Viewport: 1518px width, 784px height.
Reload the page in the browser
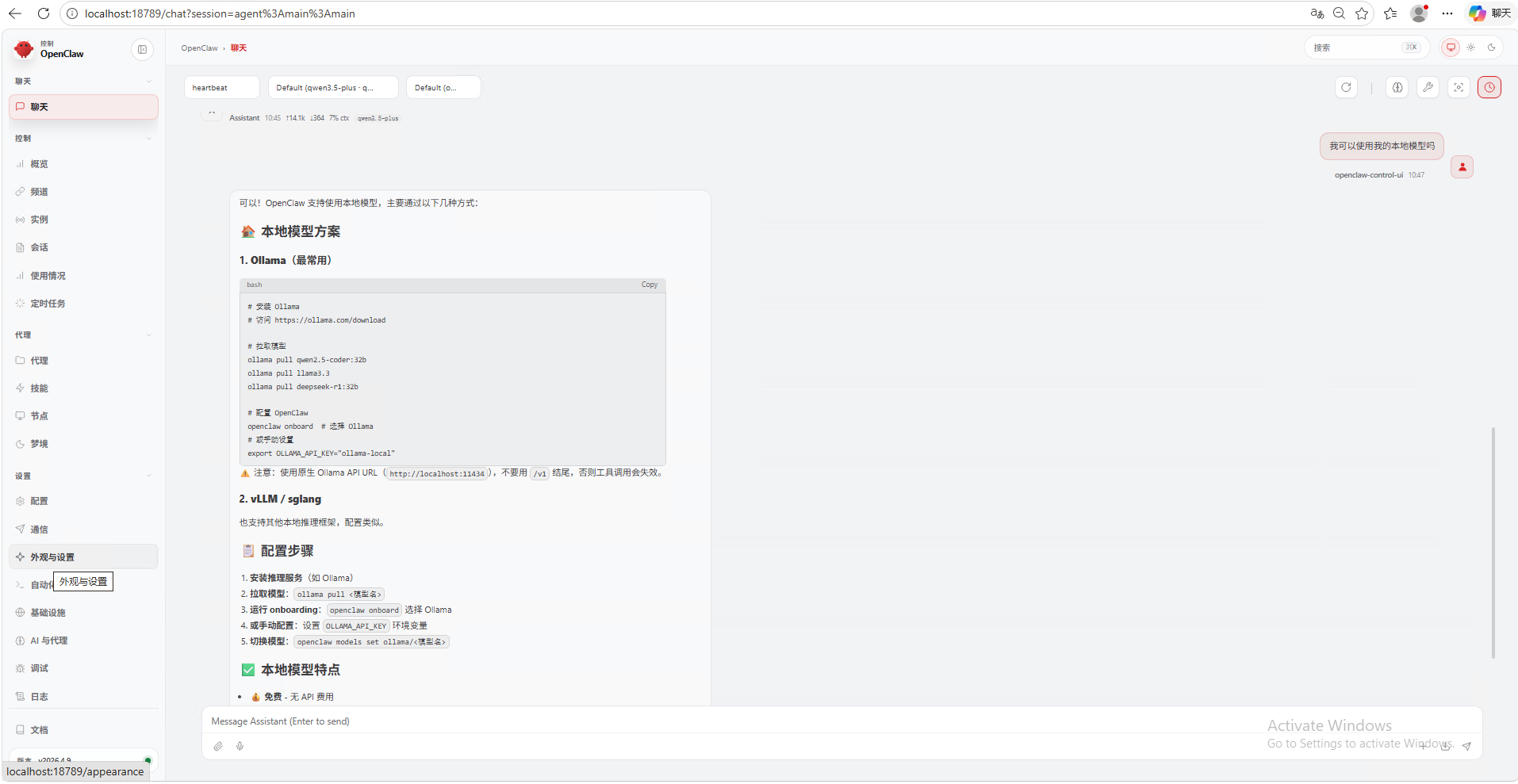pyautogui.click(x=44, y=13)
